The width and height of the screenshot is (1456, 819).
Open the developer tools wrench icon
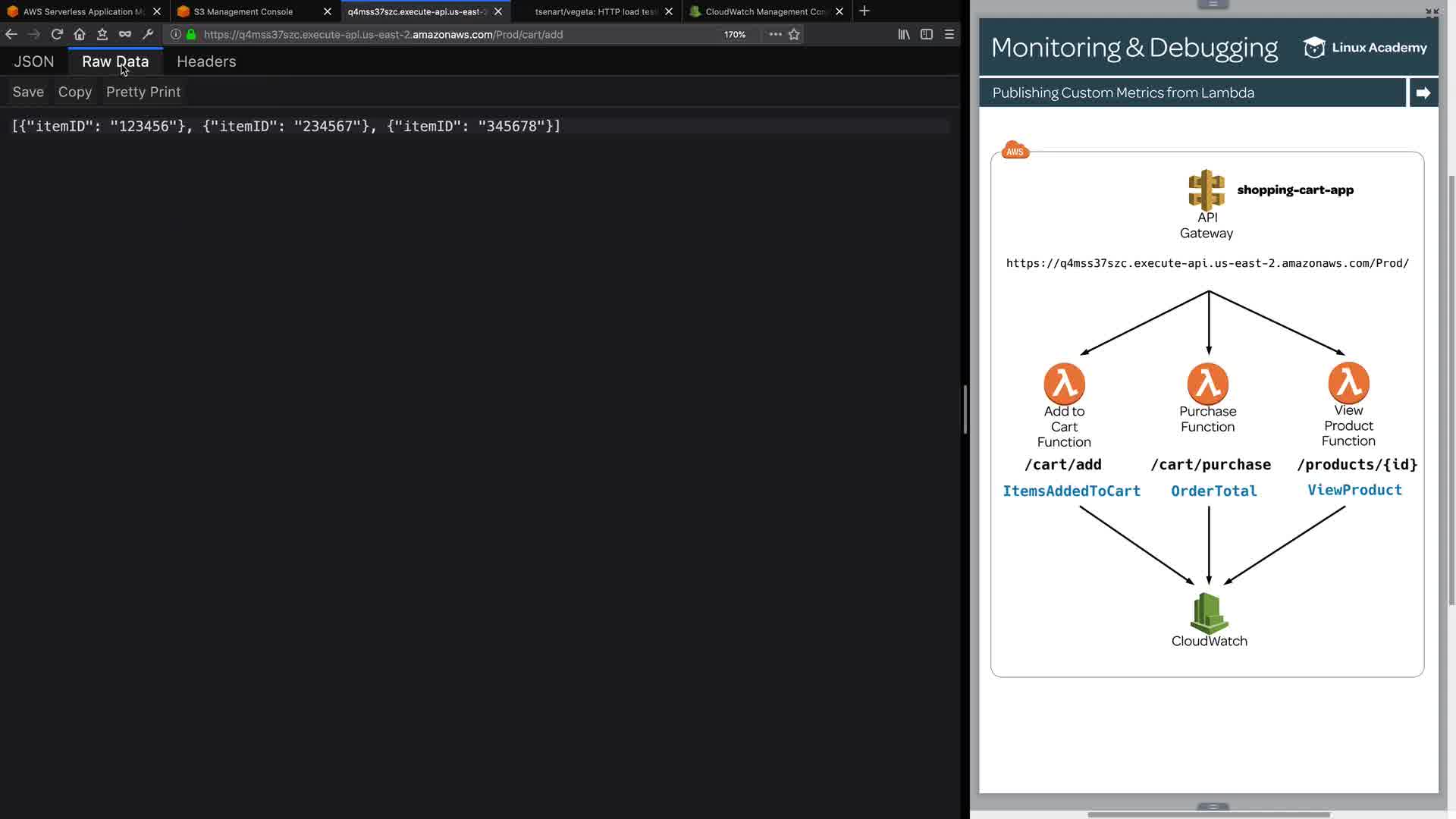tap(148, 34)
